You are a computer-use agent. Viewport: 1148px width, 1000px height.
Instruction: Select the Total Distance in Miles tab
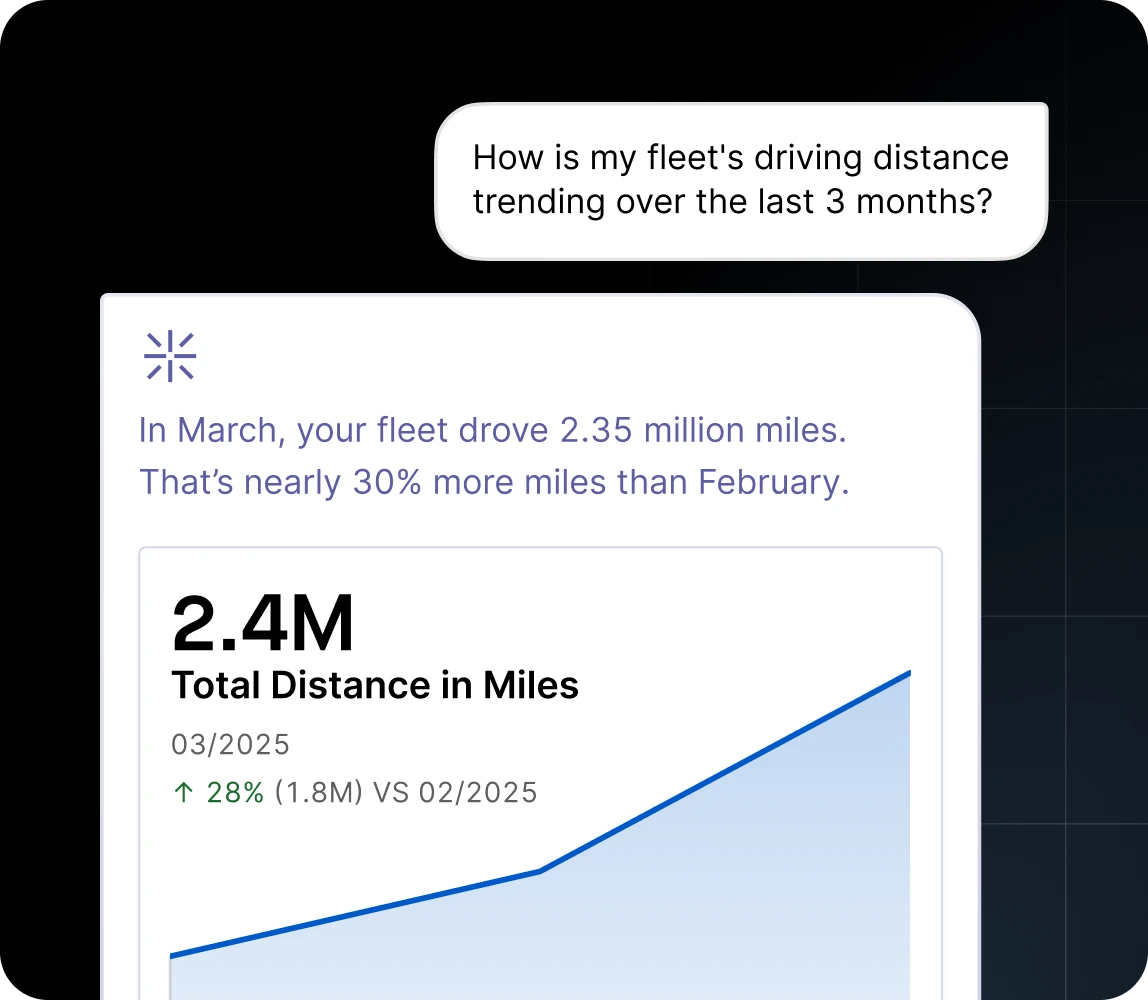(375, 686)
